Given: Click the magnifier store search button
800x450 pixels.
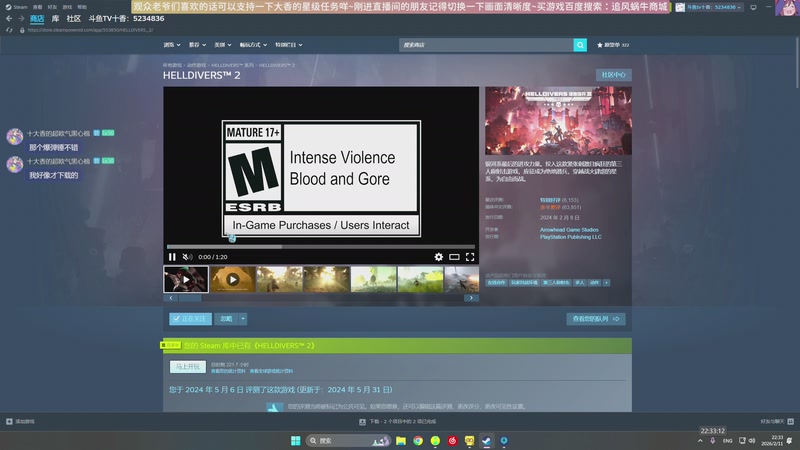Looking at the screenshot, I should pyautogui.click(x=580, y=45).
